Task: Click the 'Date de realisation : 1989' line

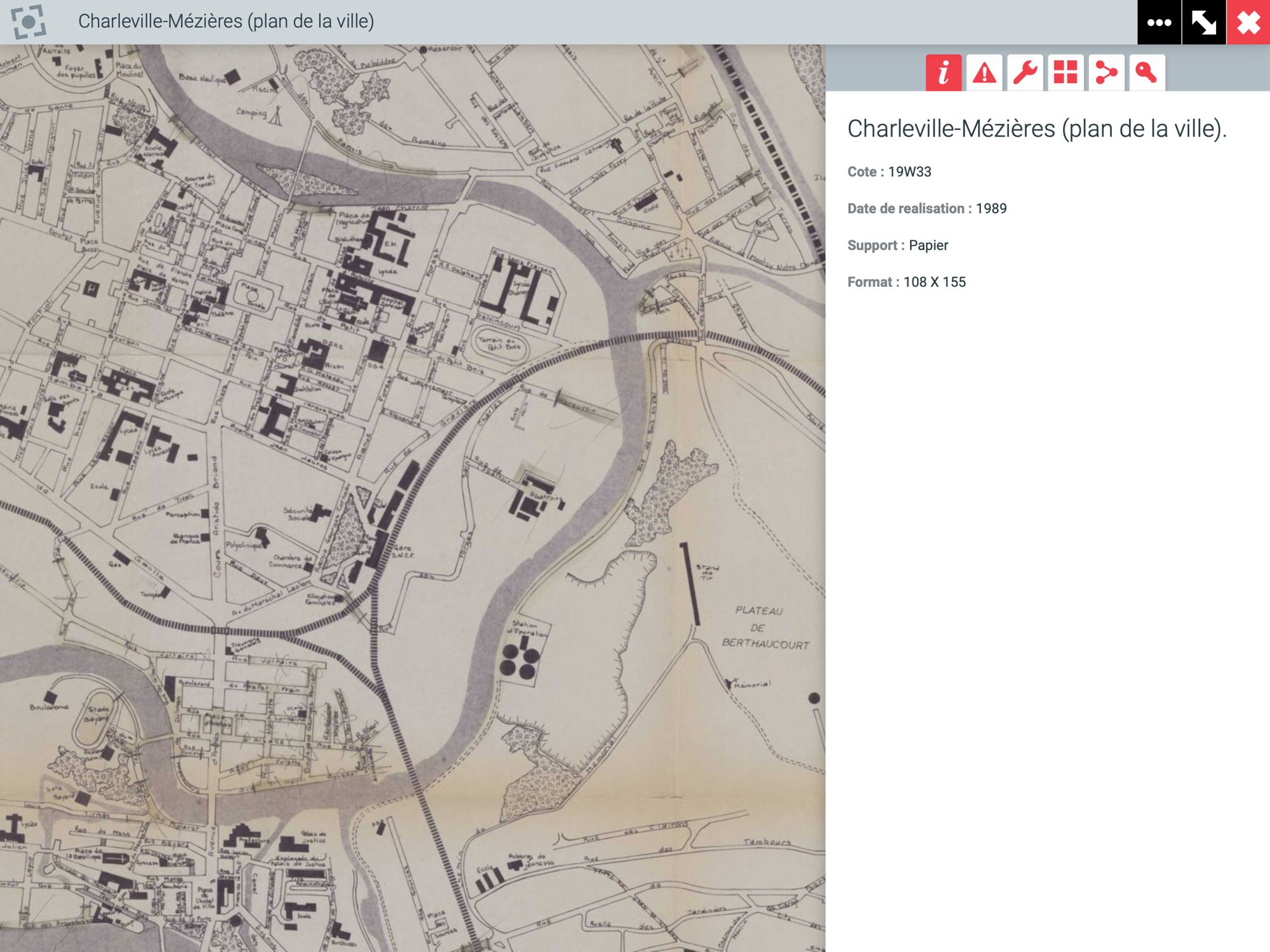Action: 926,209
